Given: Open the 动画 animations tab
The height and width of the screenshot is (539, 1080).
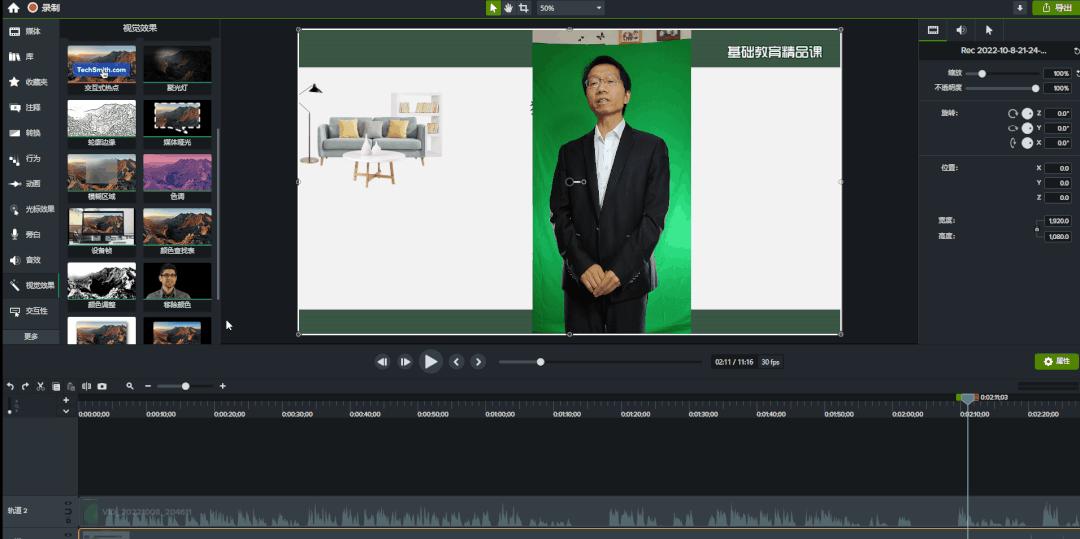Looking at the screenshot, I should coord(30,184).
